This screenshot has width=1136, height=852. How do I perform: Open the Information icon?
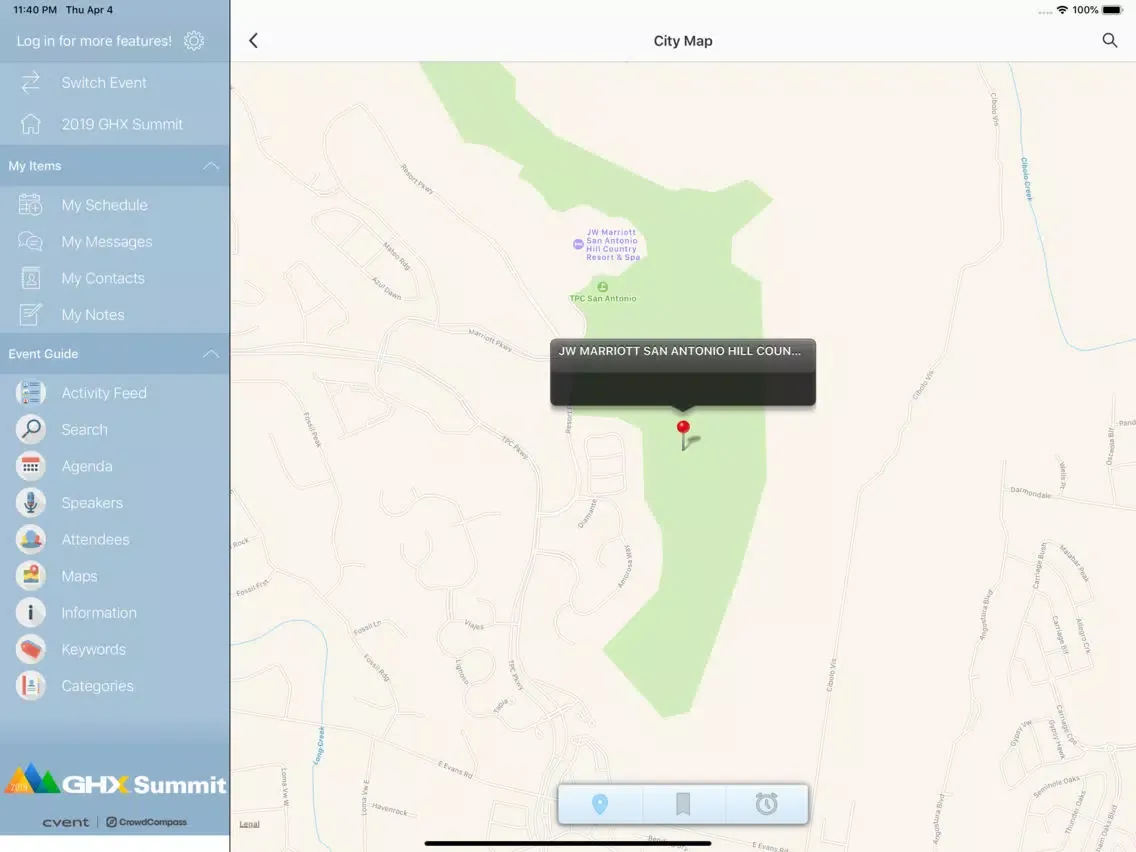pyautogui.click(x=30, y=612)
